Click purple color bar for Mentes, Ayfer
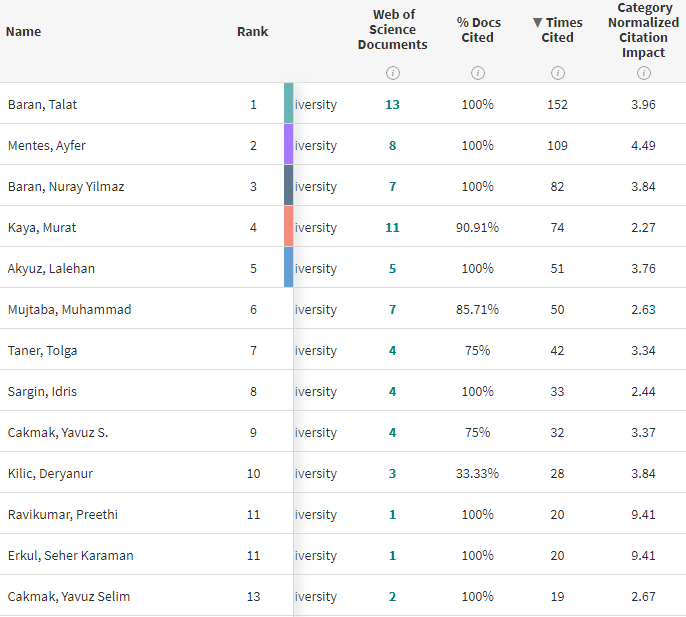Image resolution: width=686 pixels, height=617 pixels. click(x=289, y=145)
